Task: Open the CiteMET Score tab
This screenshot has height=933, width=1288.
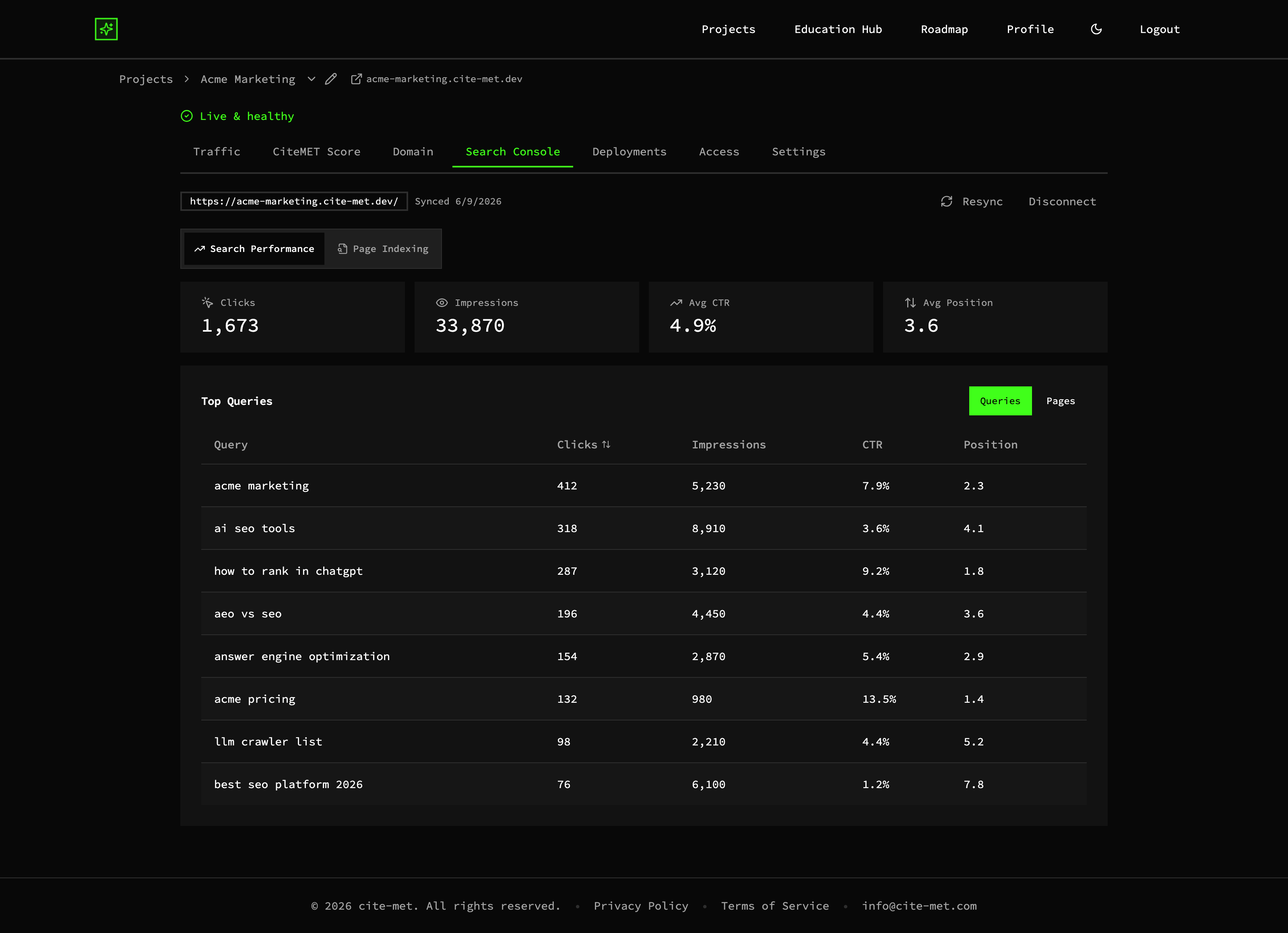Action: coord(316,152)
